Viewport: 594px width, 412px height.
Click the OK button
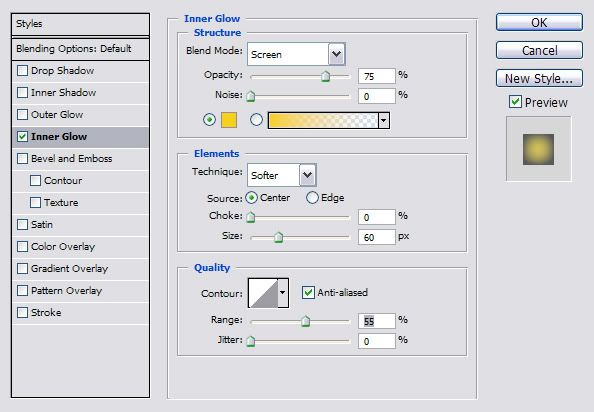(539, 23)
